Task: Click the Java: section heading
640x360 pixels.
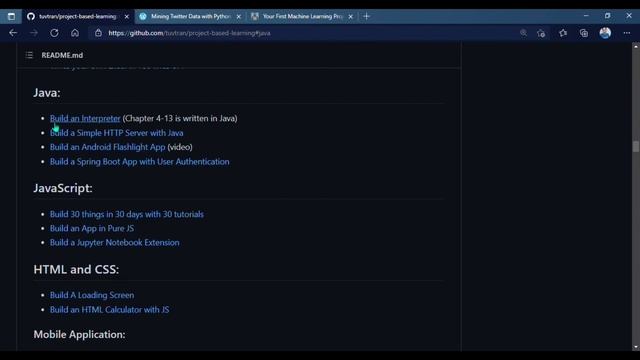Action: coord(47,93)
